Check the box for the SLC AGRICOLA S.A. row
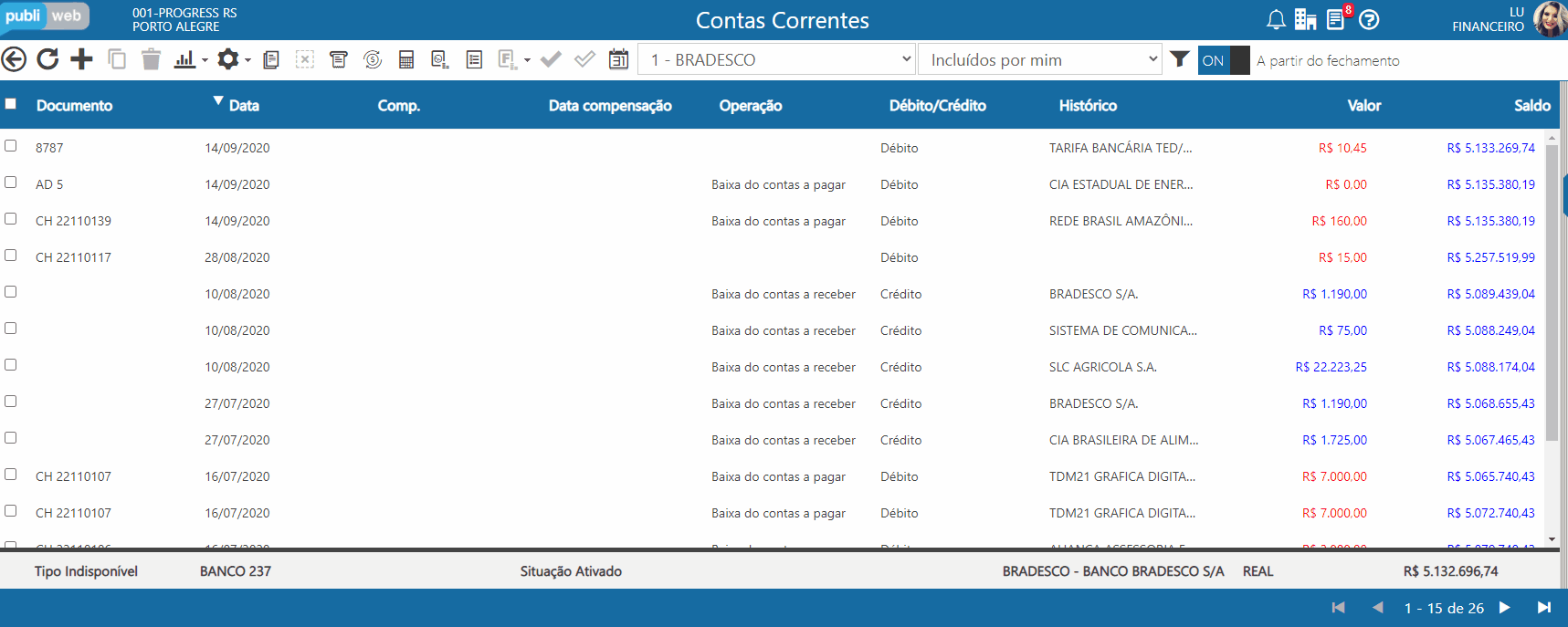This screenshot has height=627, width=1568. [11, 365]
